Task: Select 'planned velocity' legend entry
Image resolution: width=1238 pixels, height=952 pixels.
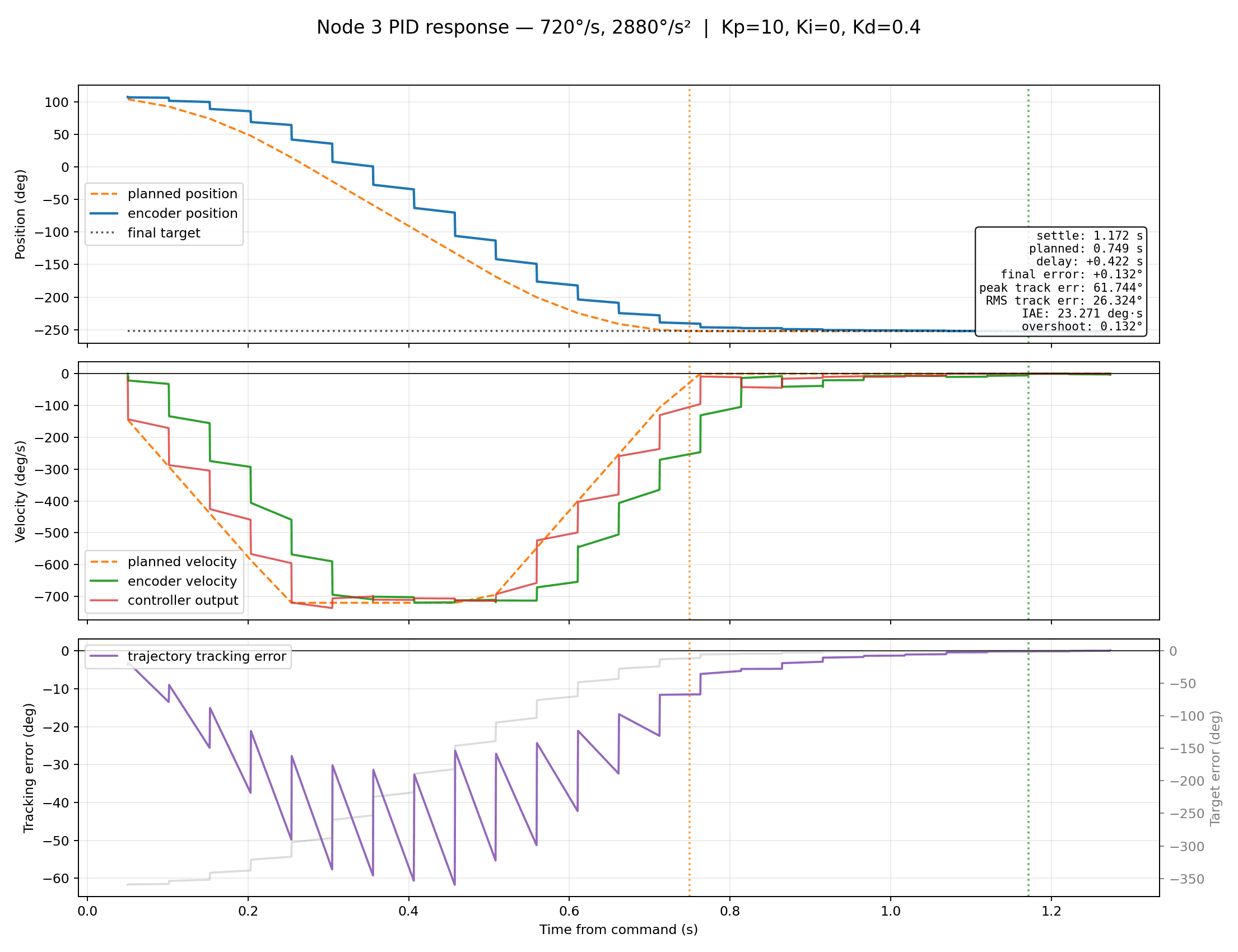Action: tap(163, 562)
